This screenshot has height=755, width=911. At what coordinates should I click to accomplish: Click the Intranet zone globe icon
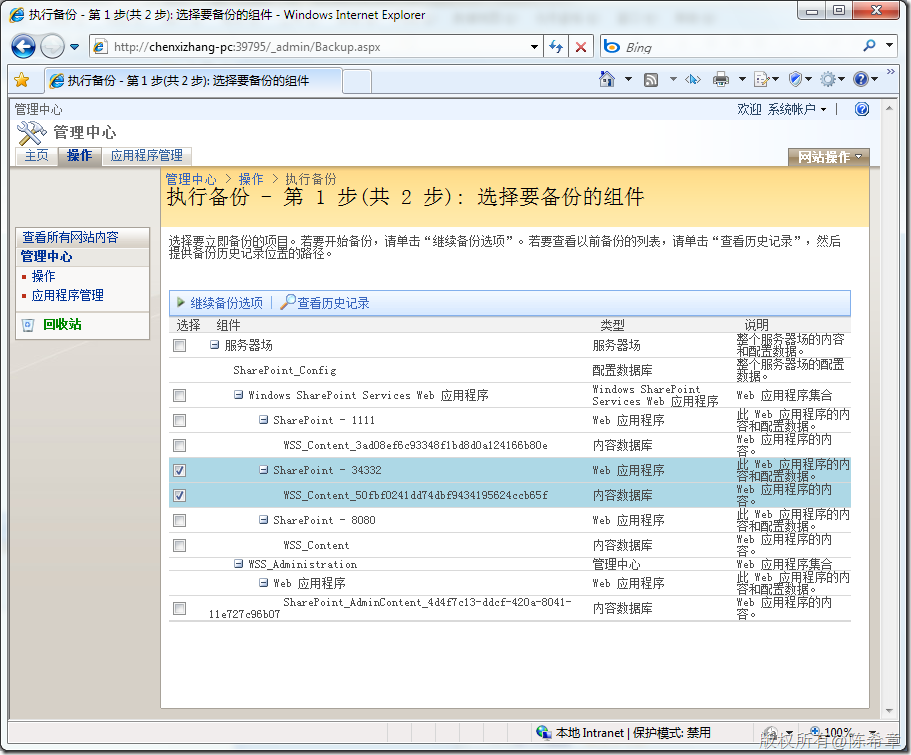544,732
